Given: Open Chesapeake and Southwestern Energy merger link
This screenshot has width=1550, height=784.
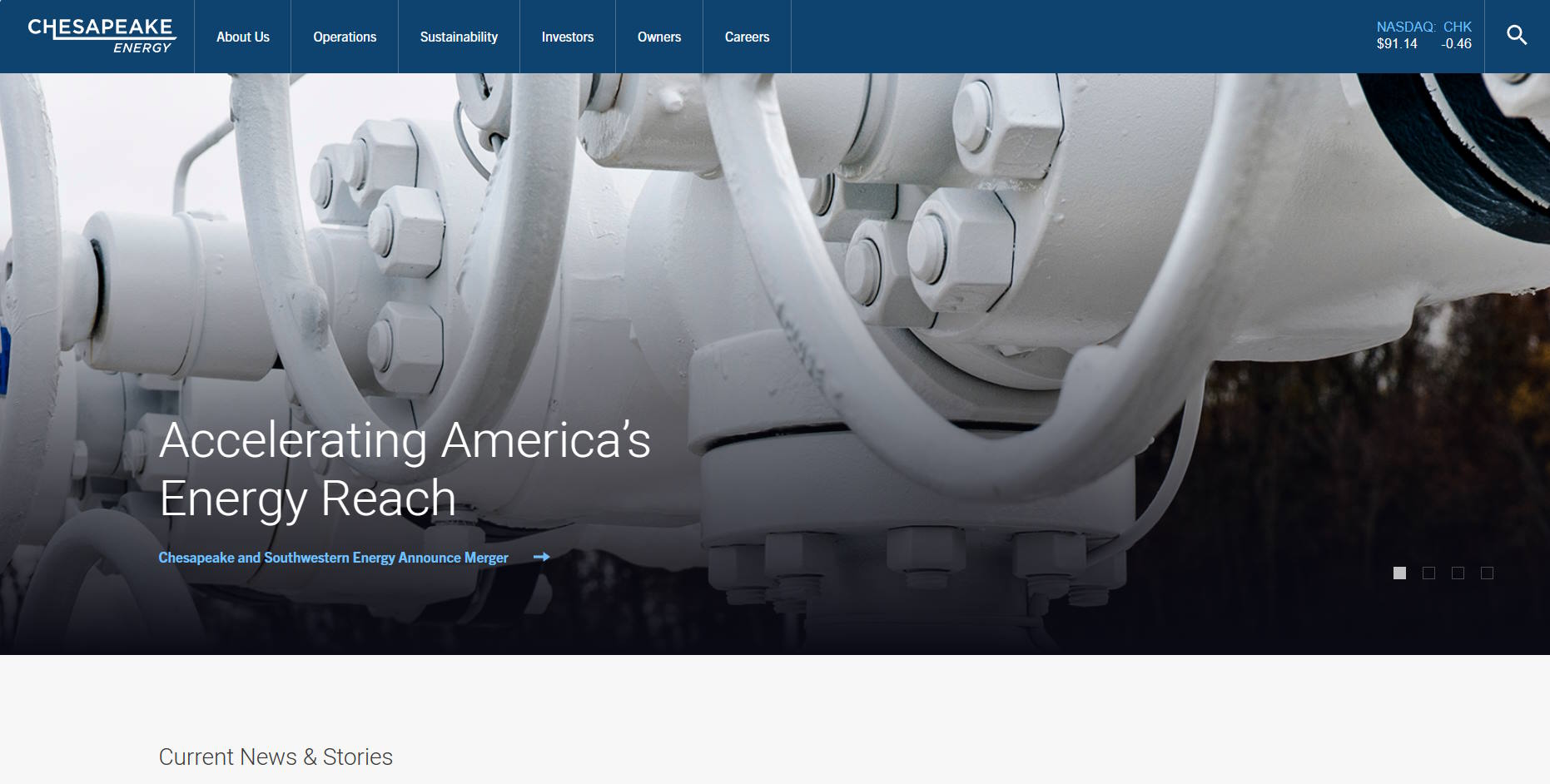Looking at the screenshot, I should [333, 558].
